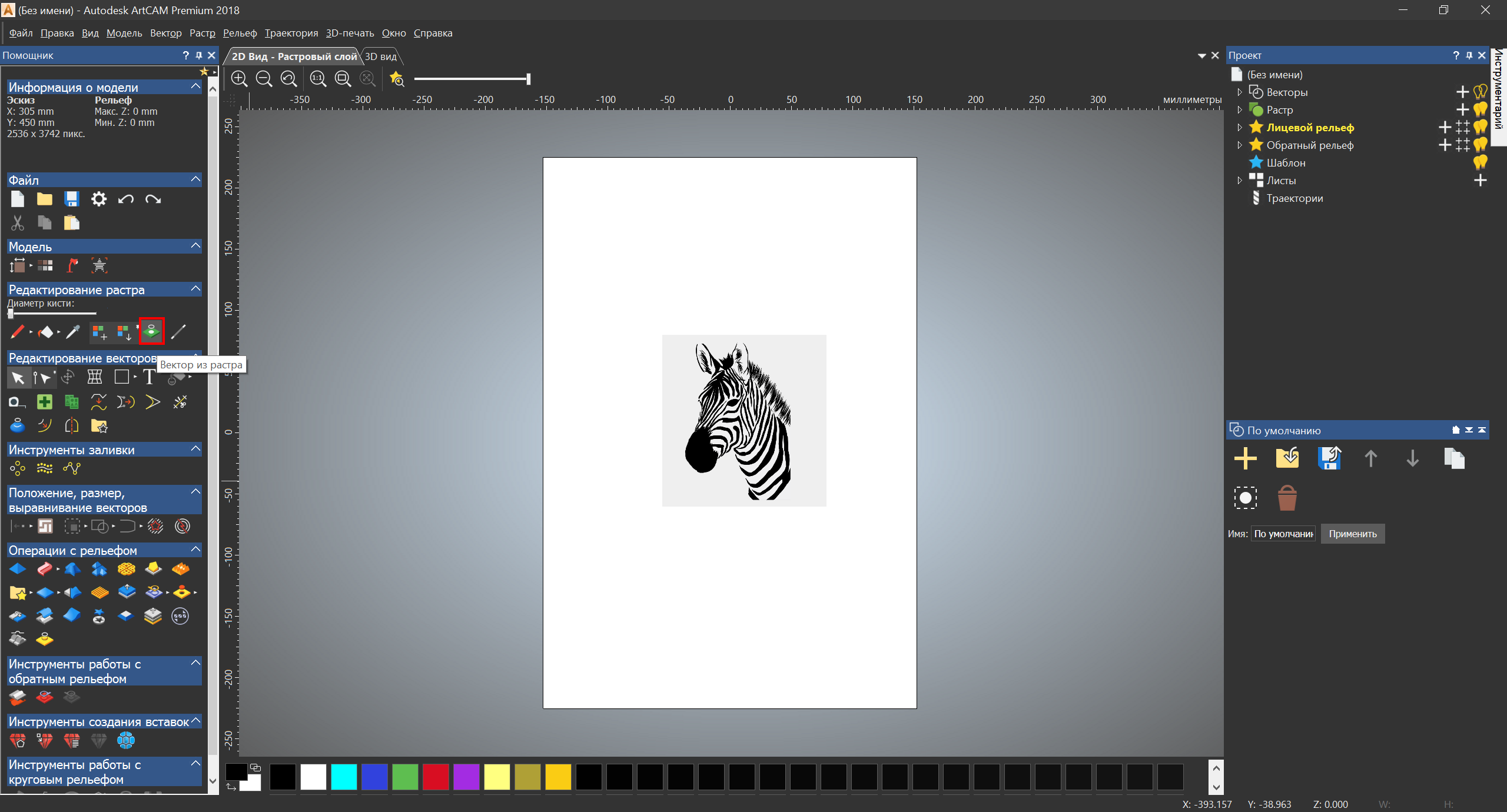Open the Рельеф menu
This screenshot has height=812, width=1507.
click(240, 33)
